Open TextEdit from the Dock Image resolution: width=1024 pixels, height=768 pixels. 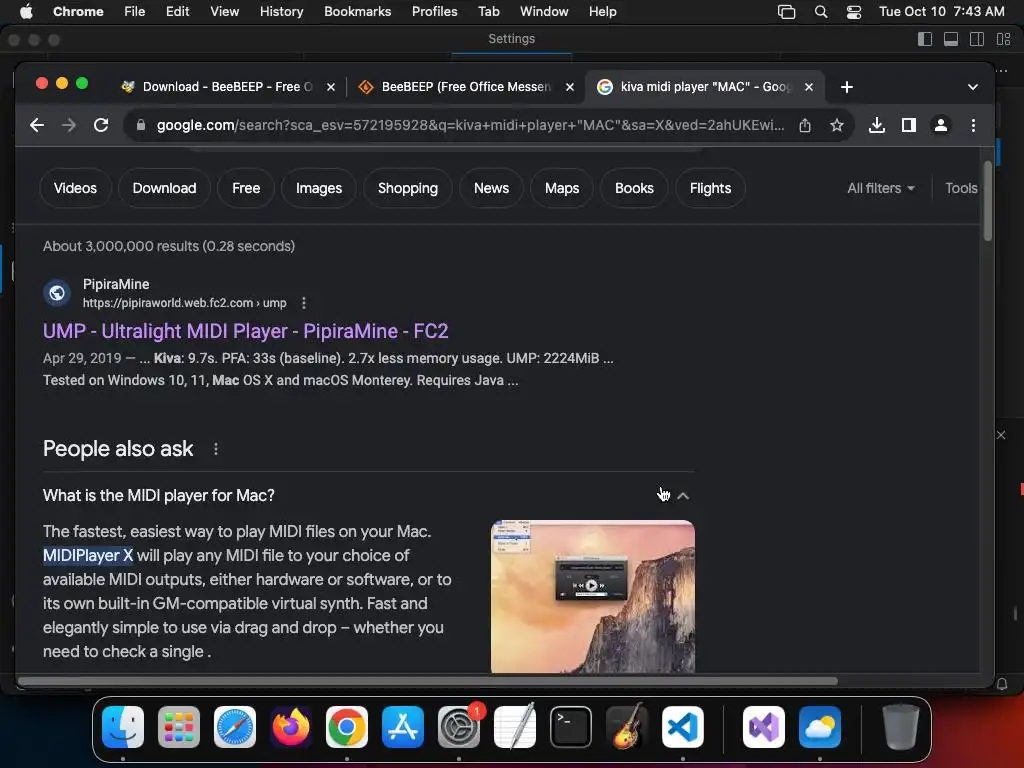(x=515, y=727)
